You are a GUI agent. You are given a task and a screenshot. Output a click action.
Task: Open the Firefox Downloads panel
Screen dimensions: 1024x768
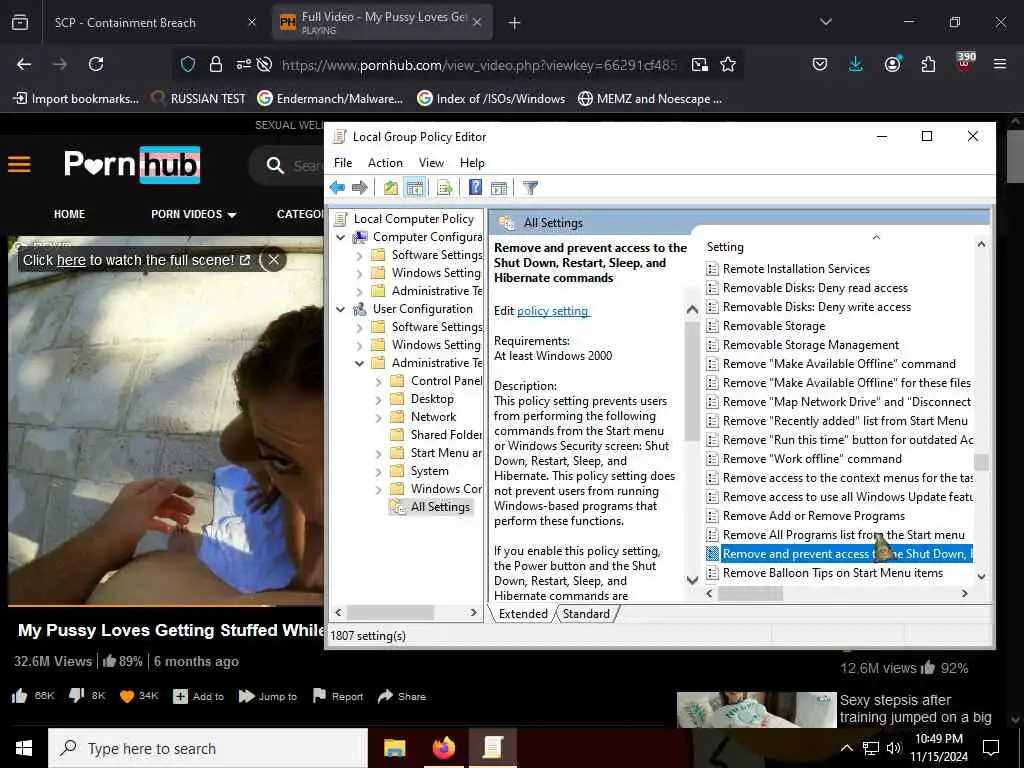(856, 64)
